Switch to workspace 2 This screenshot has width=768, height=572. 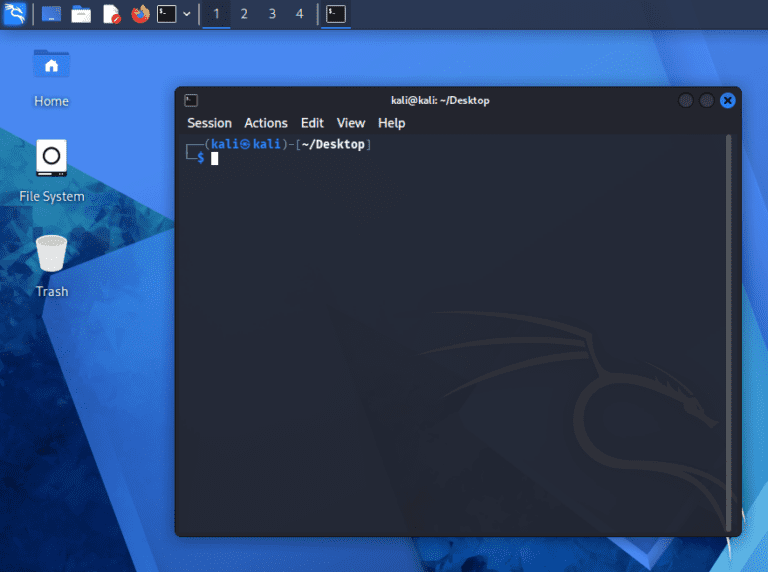[244, 14]
